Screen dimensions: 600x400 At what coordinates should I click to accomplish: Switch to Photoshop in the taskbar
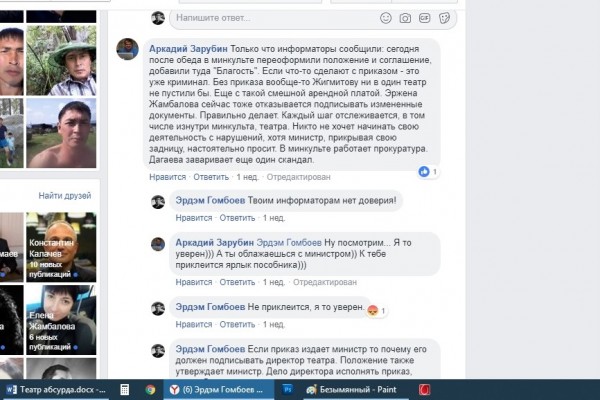click(x=288, y=390)
